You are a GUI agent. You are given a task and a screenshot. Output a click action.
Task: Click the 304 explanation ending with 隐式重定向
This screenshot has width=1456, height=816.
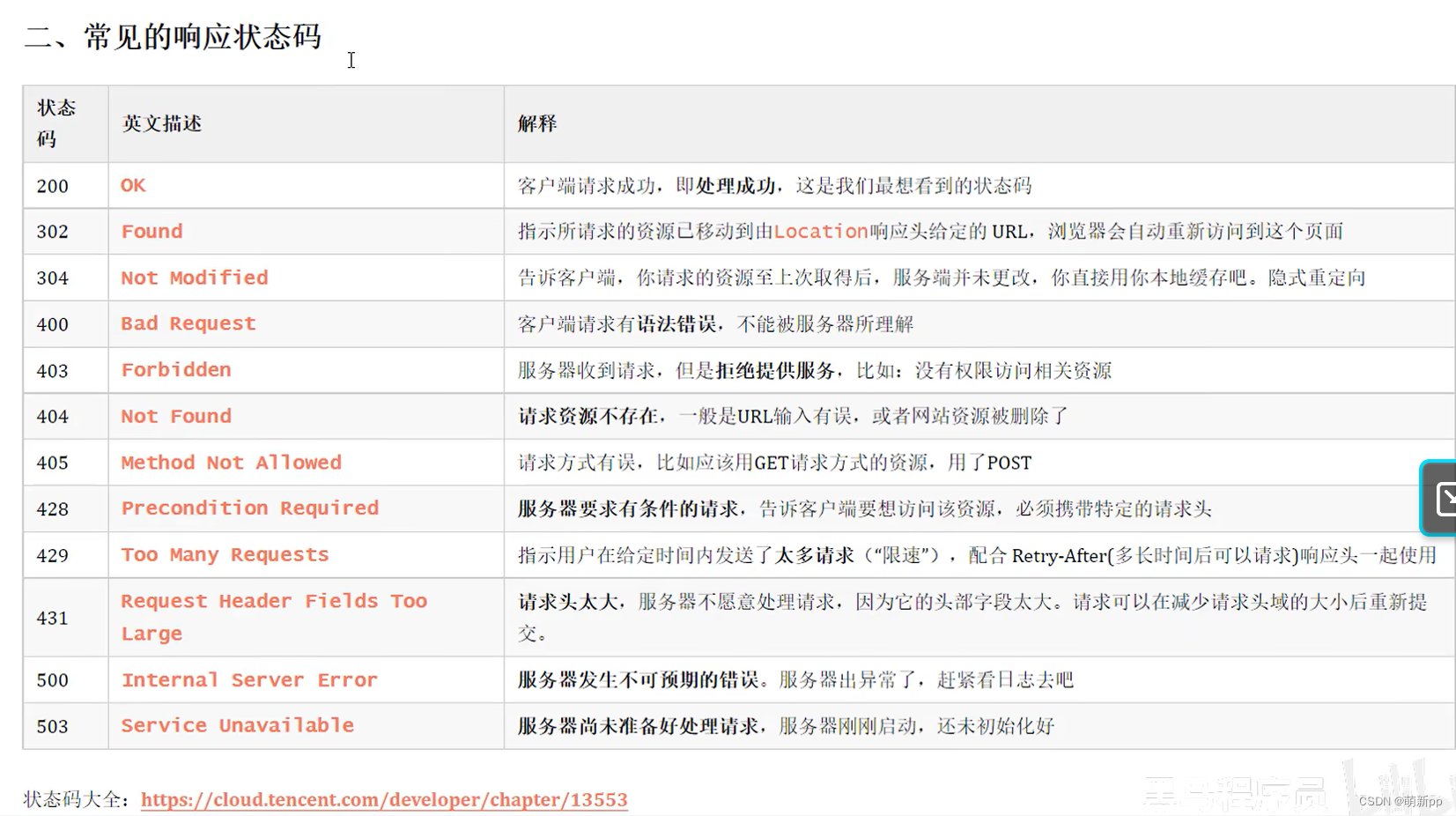click(x=942, y=278)
